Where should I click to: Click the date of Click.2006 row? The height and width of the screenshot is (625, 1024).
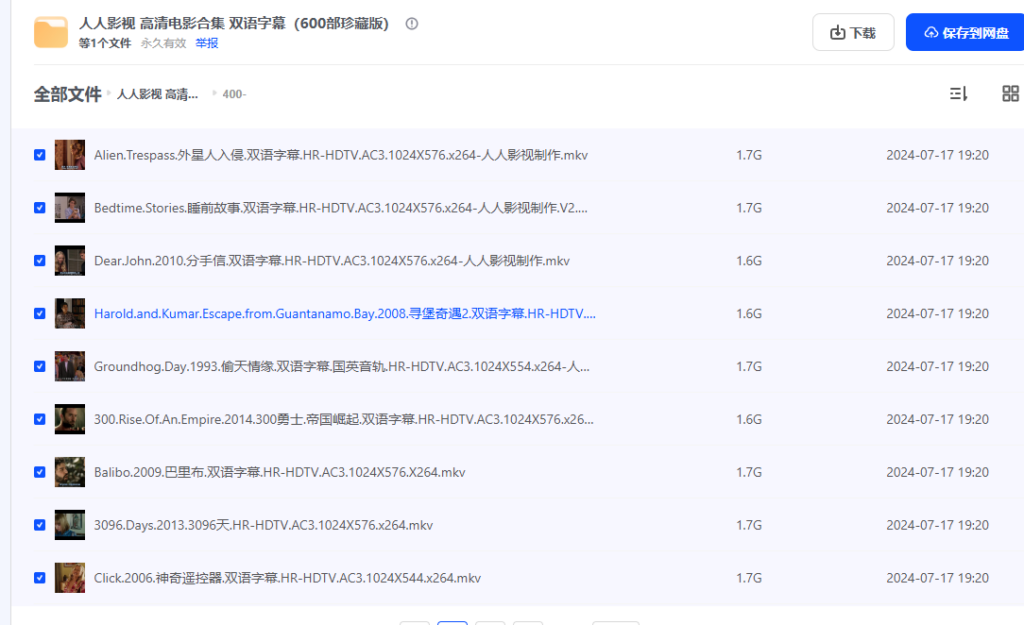tap(937, 578)
